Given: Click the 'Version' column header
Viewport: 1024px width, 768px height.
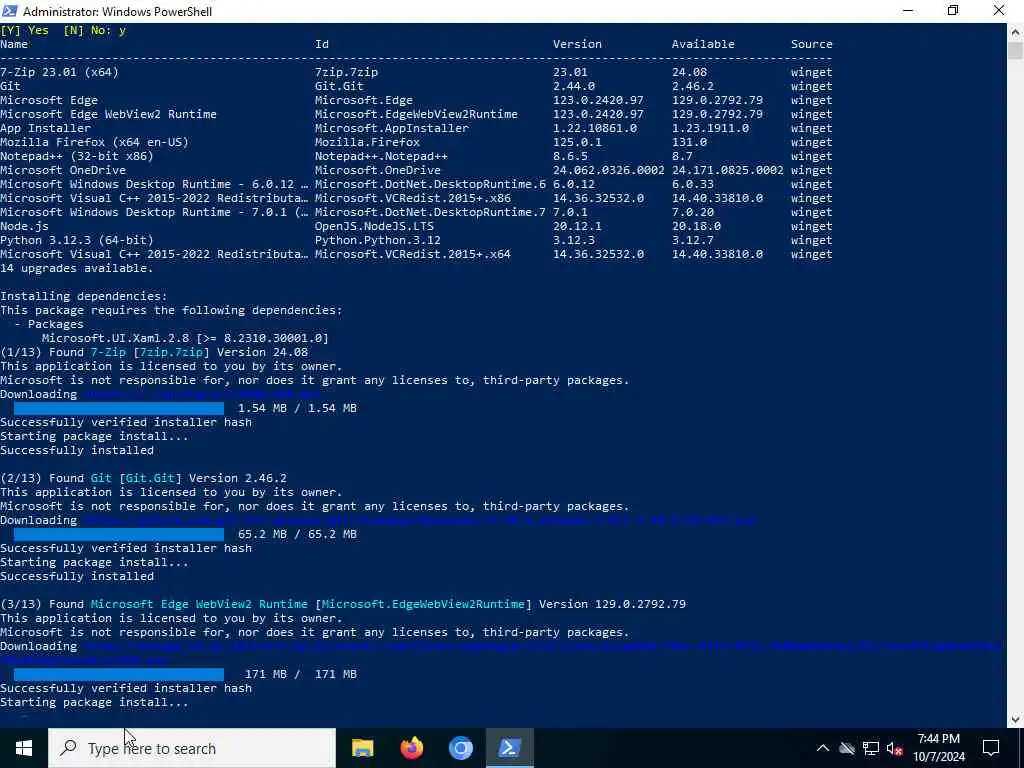Looking at the screenshot, I should [x=577, y=44].
